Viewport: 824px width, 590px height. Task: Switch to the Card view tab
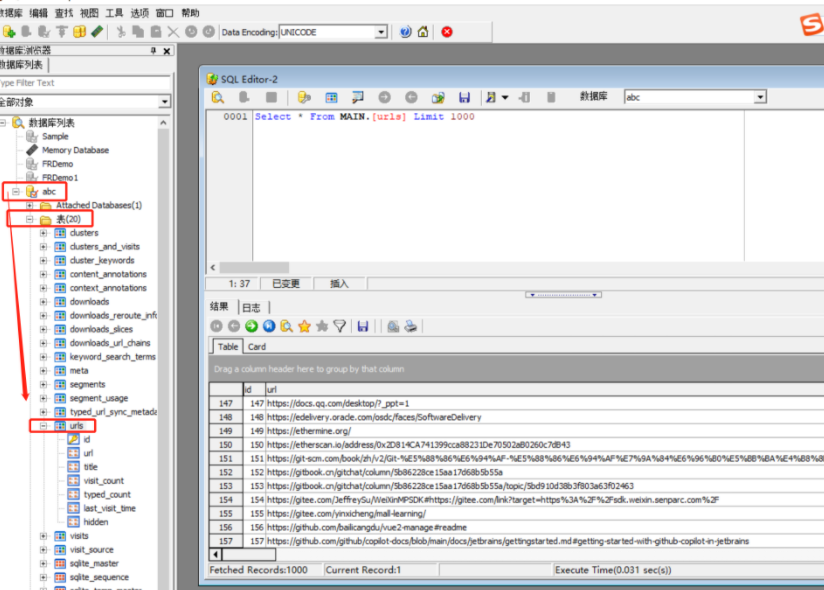tap(257, 347)
